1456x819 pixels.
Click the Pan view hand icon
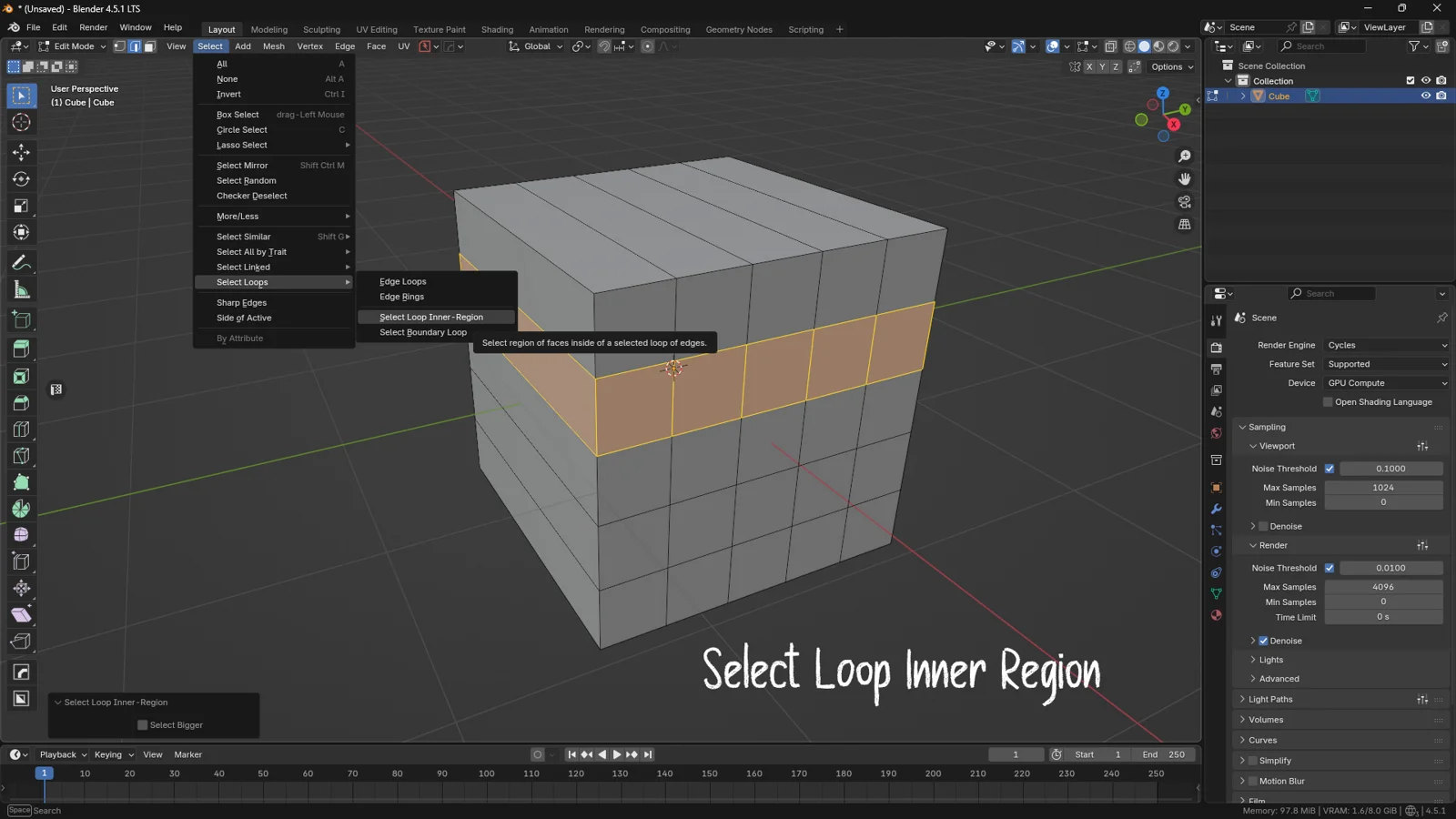(1184, 179)
